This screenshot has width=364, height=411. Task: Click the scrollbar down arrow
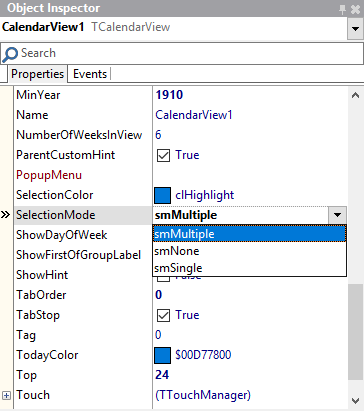355,400
